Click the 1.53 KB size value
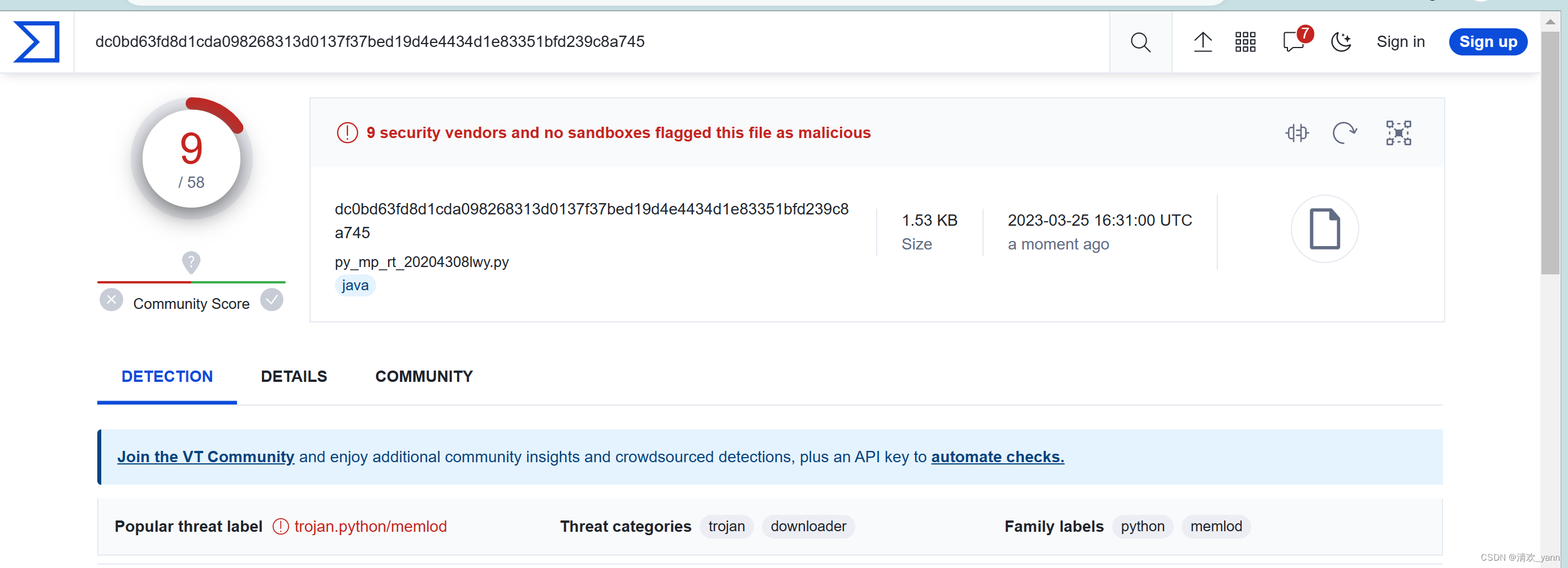Image resolution: width=1568 pixels, height=568 pixels. 929,220
